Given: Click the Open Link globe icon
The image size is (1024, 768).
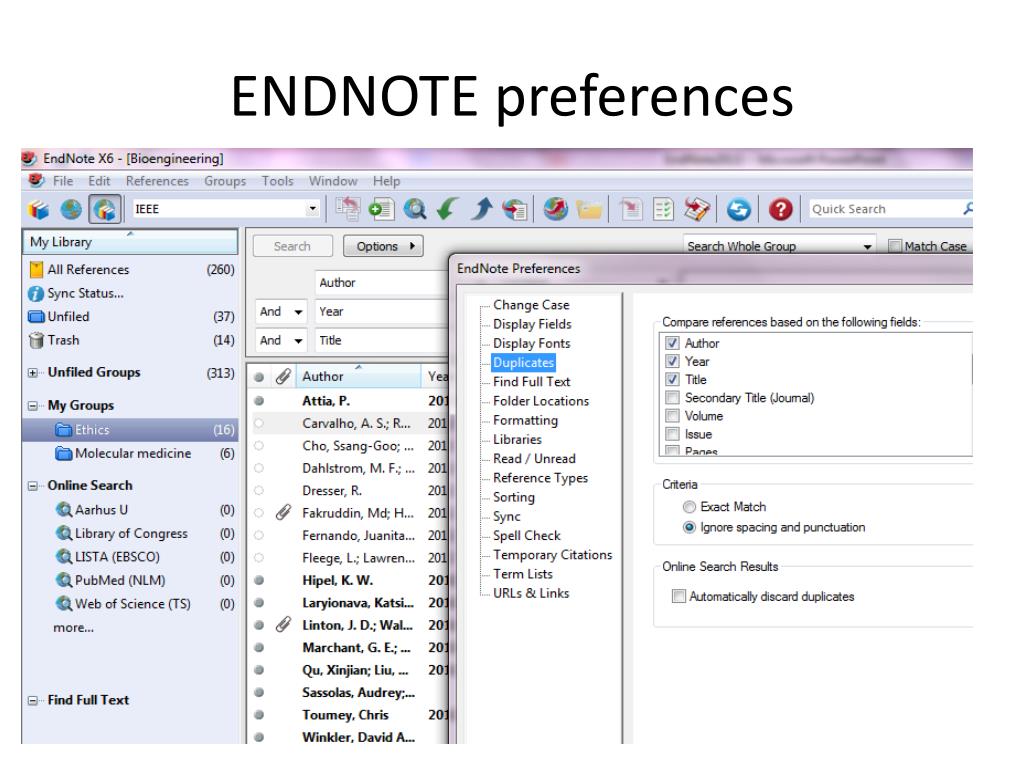Looking at the screenshot, I should click(x=556, y=209).
